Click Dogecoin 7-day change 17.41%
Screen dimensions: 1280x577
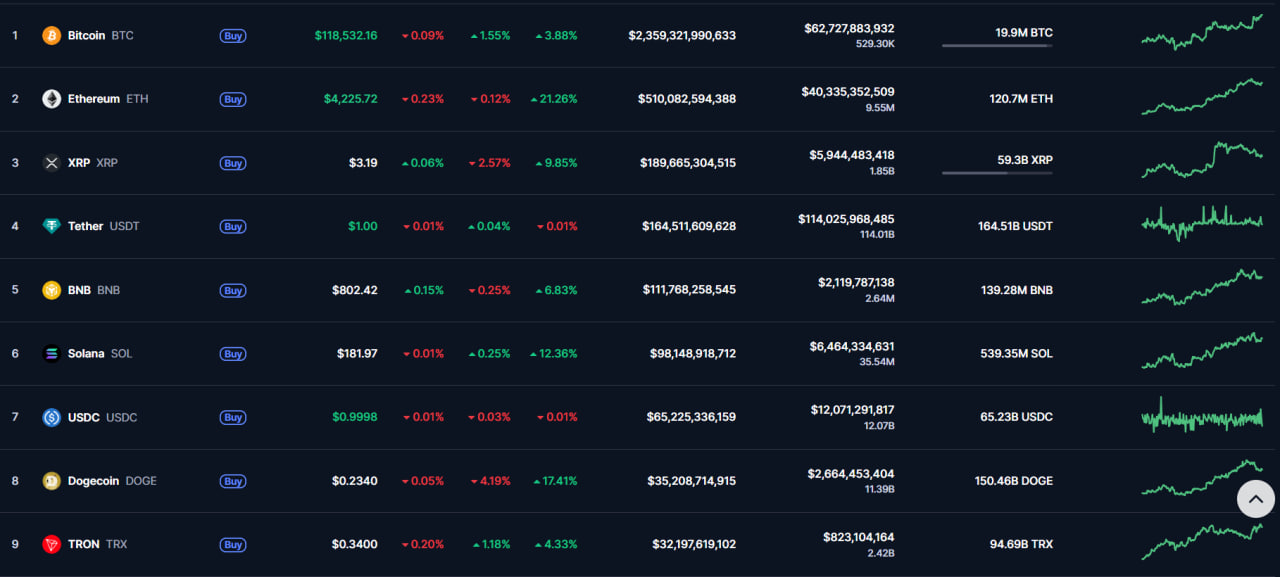pyautogui.click(x=556, y=481)
